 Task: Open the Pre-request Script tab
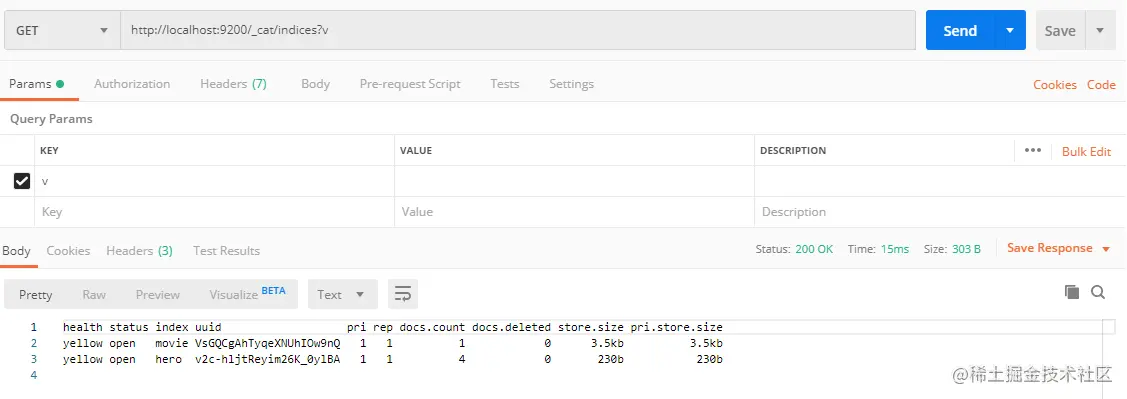point(410,84)
